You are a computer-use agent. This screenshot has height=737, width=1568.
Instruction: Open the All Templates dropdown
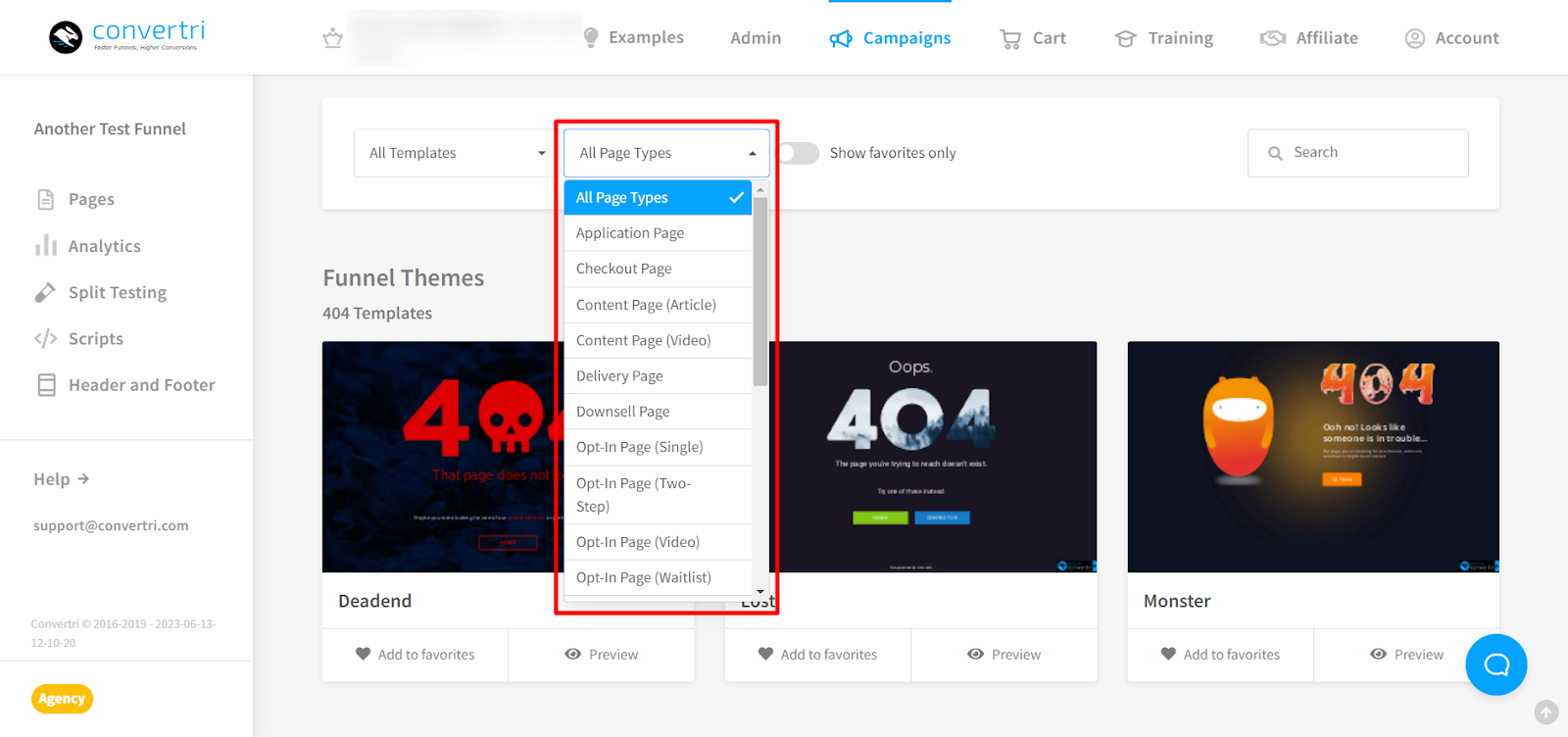click(x=456, y=153)
